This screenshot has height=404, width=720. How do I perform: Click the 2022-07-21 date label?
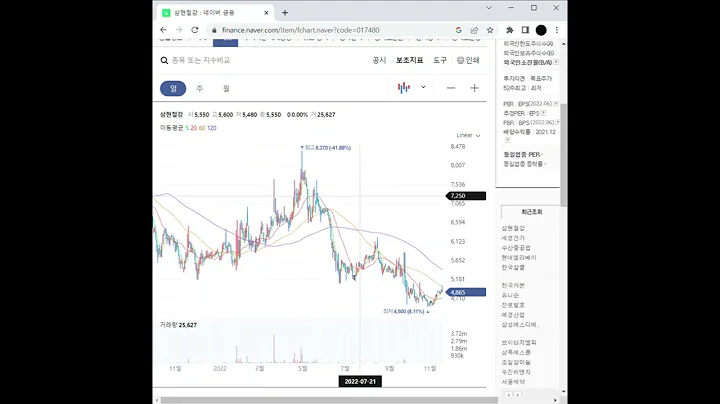point(360,382)
